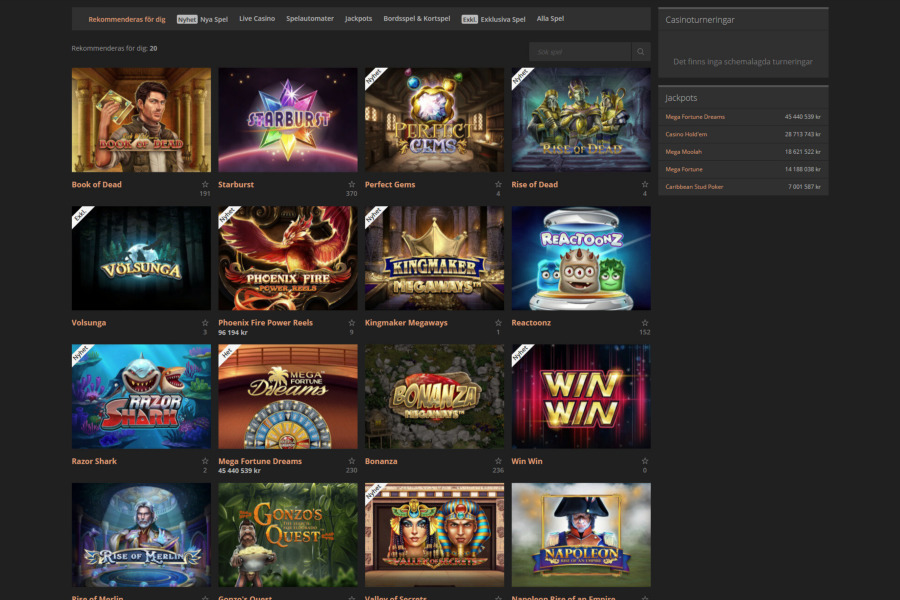Click the Volsunga title link

click(x=89, y=323)
